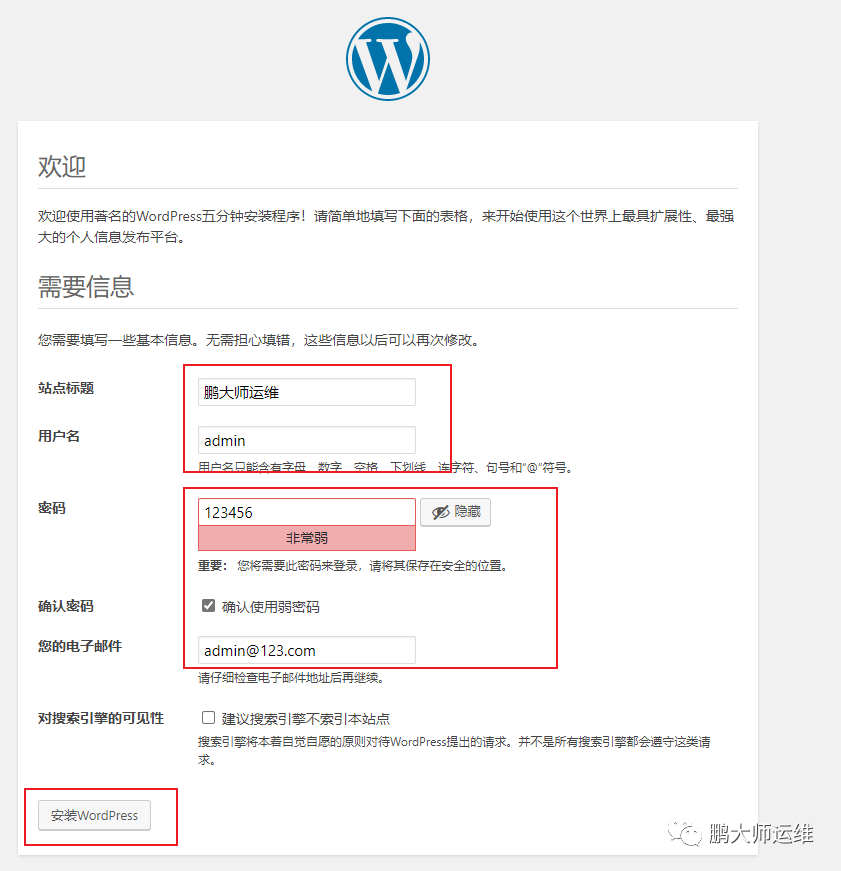The width and height of the screenshot is (841, 871).
Task: Hide the password with the 隐藏 button
Action: [x=455, y=512]
